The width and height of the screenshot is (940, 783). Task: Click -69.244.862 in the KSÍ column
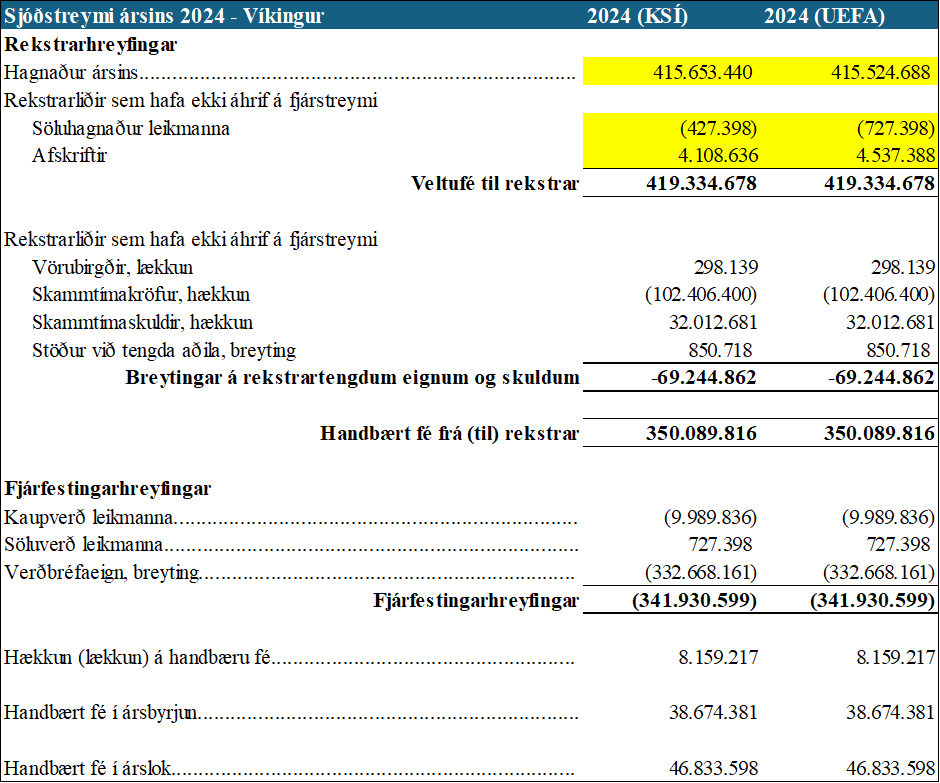(x=704, y=378)
